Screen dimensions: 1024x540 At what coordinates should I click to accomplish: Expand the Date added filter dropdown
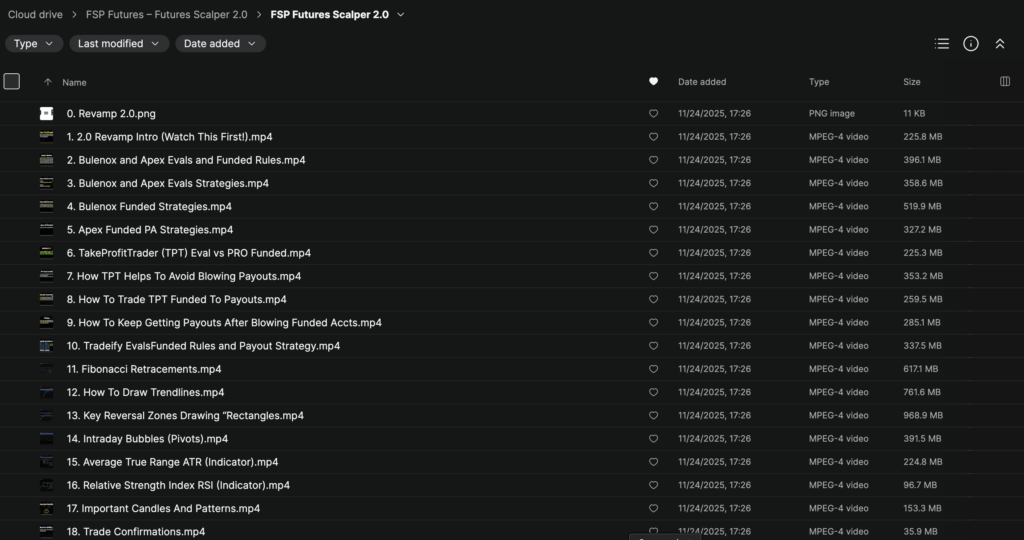pos(220,43)
